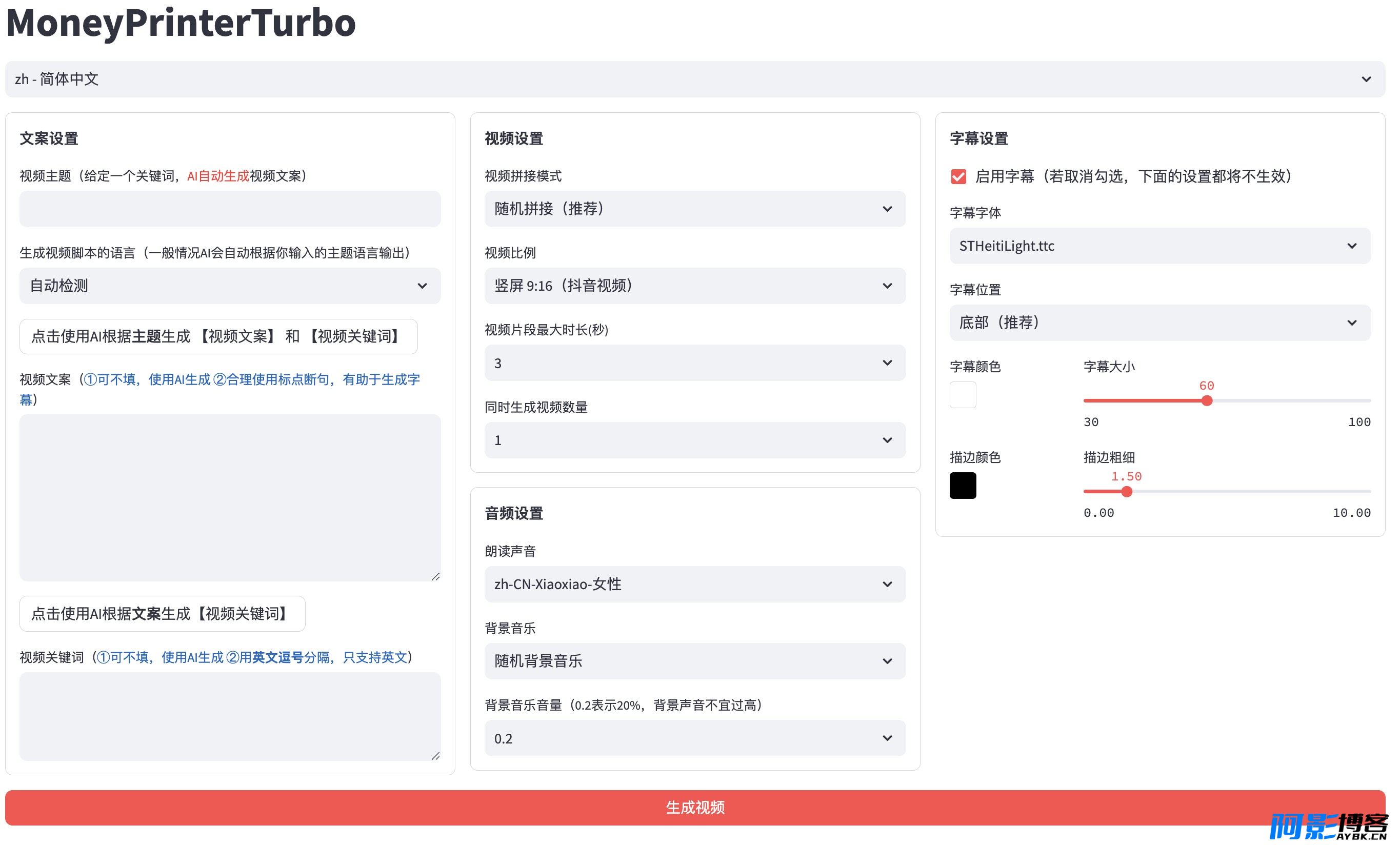
Task: Open the 同时生成视频数量 dropdown showing 1
Action: click(x=695, y=440)
